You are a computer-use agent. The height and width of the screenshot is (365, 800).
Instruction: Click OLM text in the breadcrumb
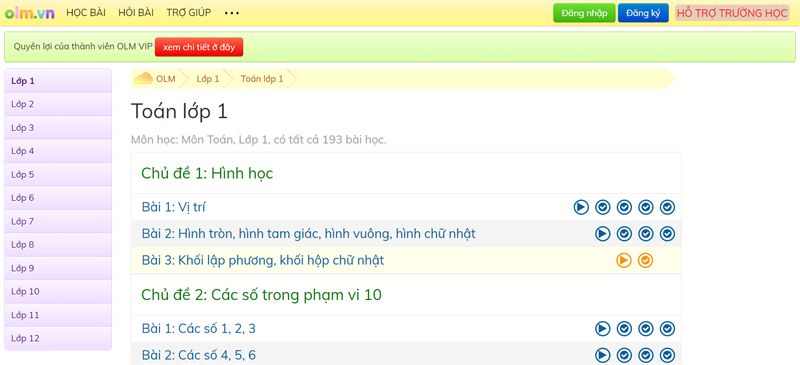[x=165, y=79]
